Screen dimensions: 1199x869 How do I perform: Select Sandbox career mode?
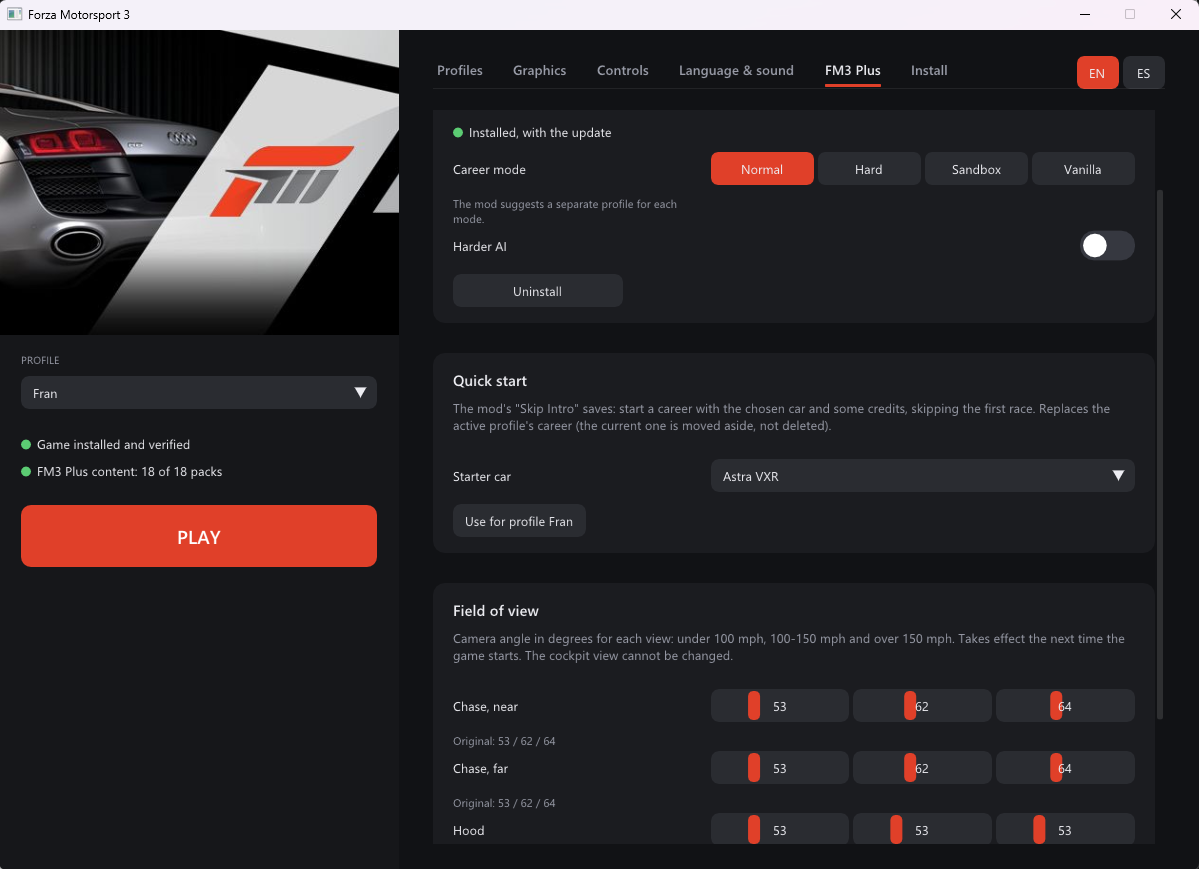pyautogui.click(x=976, y=169)
